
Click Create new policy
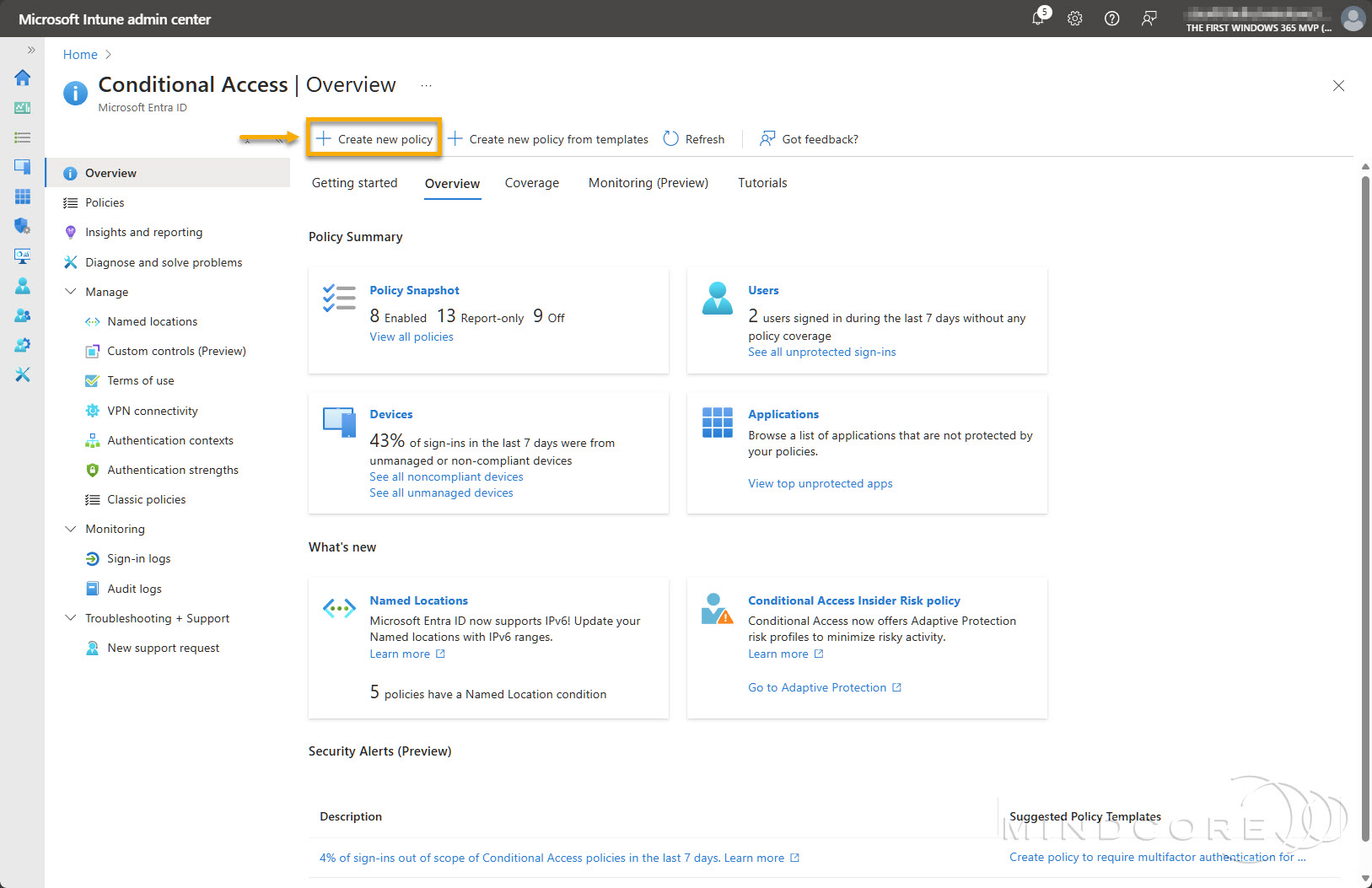pyautogui.click(x=374, y=138)
